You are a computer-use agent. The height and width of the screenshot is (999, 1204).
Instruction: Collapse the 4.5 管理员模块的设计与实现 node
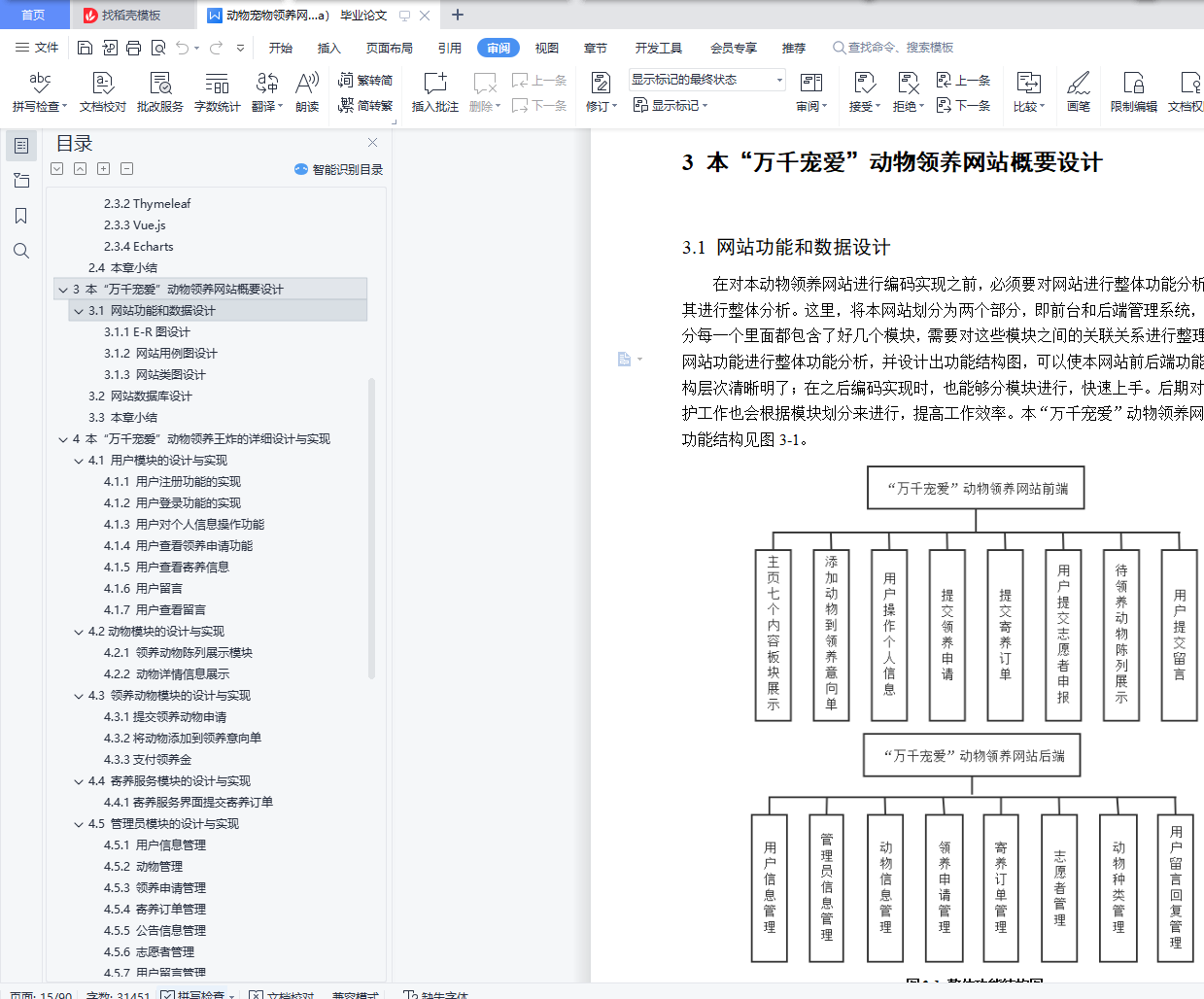pos(79,824)
